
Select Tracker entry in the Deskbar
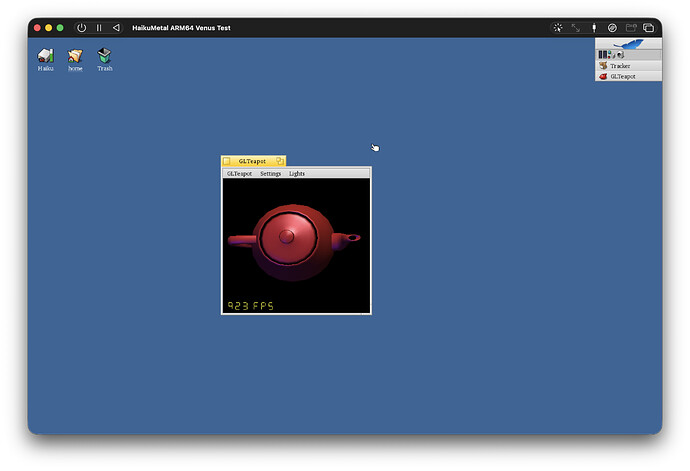[x=628, y=66]
